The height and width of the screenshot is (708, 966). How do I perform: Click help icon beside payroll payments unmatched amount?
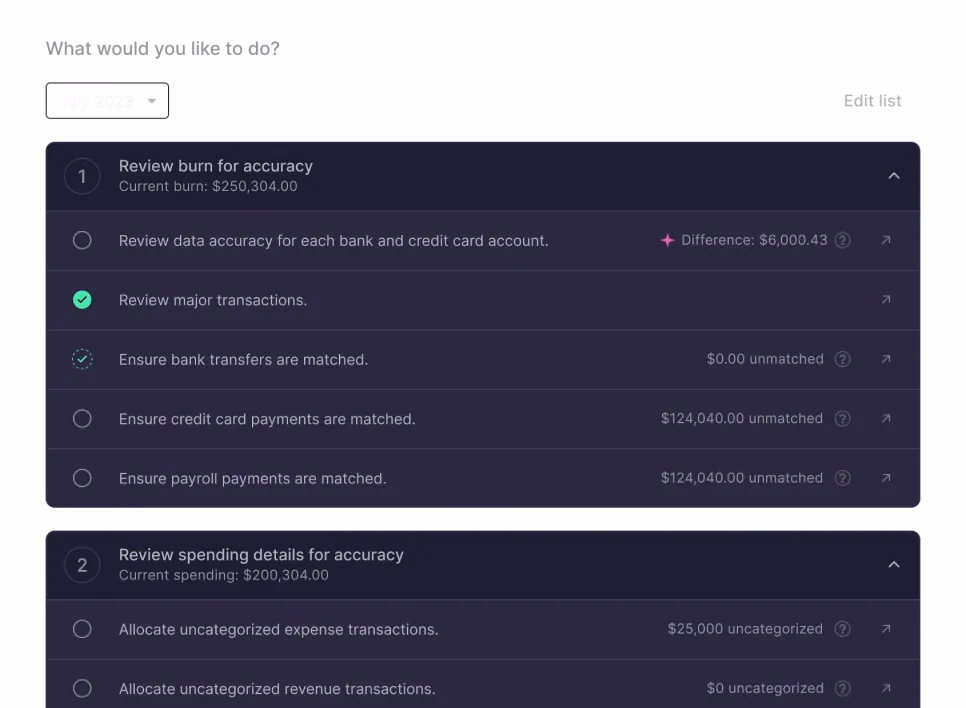point(843,478)
